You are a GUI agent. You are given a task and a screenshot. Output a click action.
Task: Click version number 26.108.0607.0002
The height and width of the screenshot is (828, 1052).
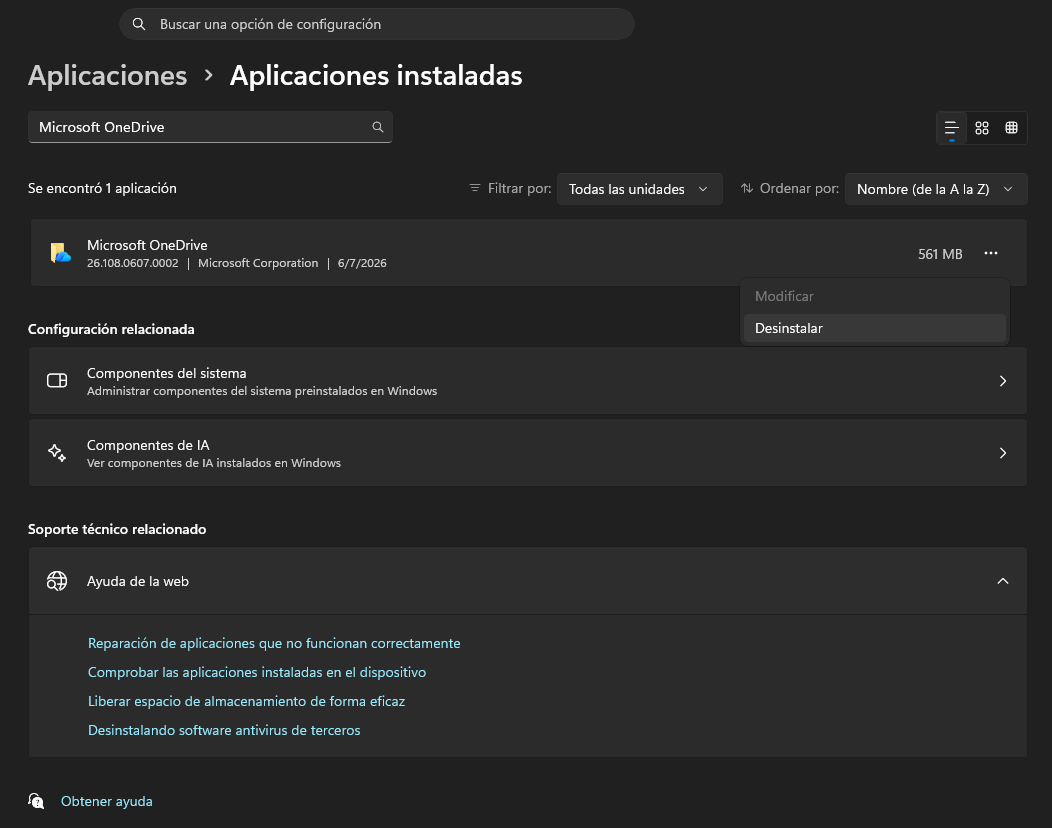[133, 263]
